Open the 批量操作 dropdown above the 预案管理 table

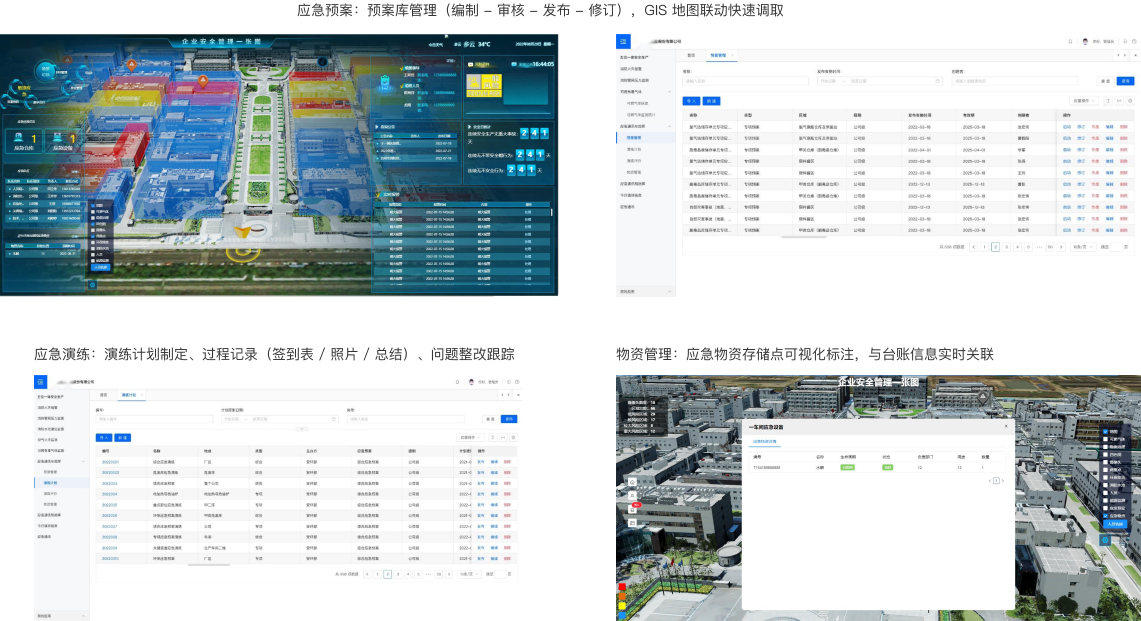[x=1084, y=101]
